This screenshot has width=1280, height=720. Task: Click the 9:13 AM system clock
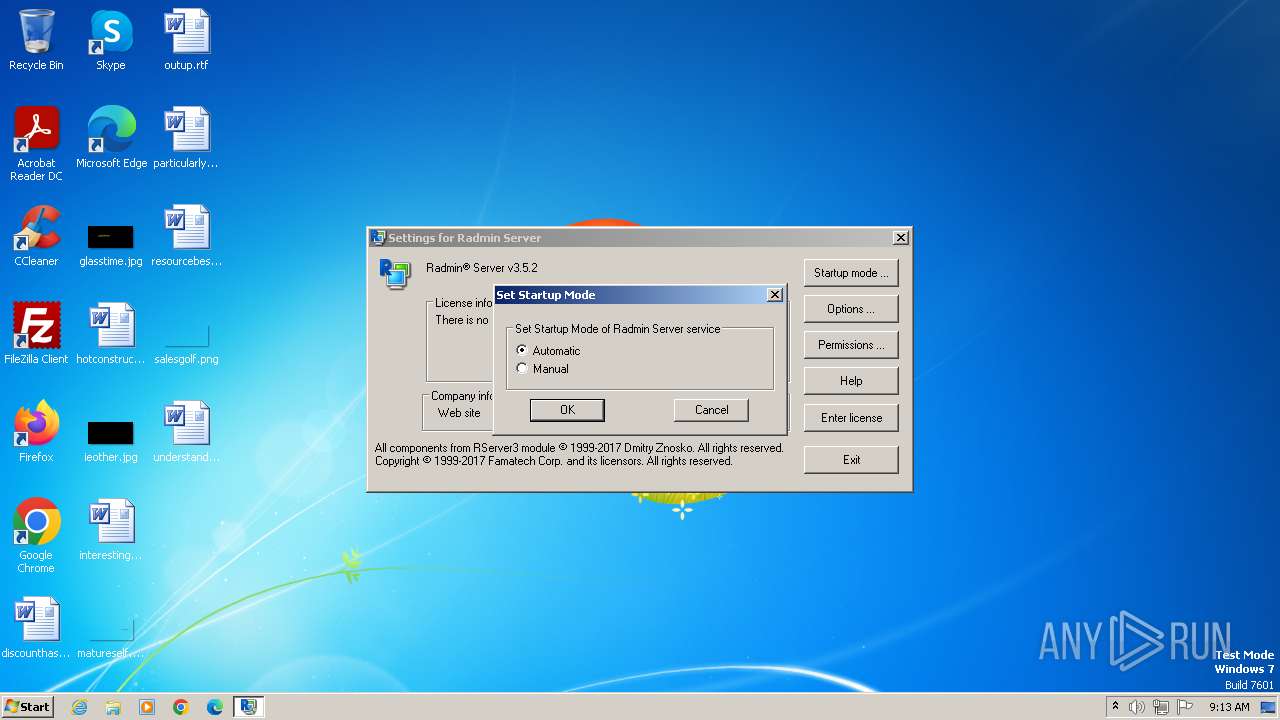click(x=1229, y=707)
